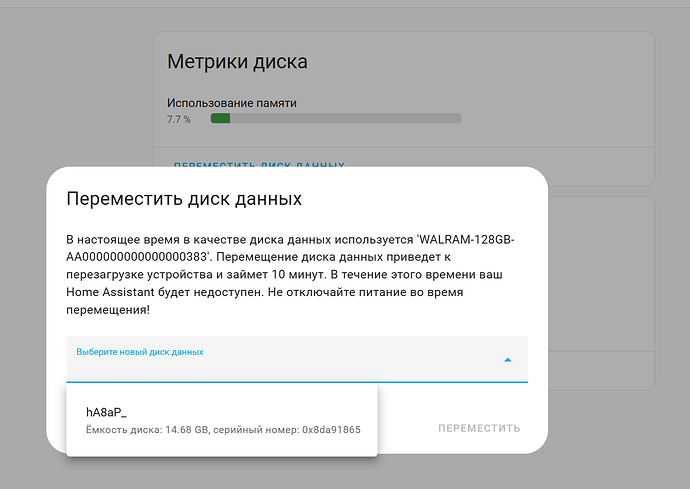
Task: Click the 'Метрики диска' heading
Action: click(237, 62)
